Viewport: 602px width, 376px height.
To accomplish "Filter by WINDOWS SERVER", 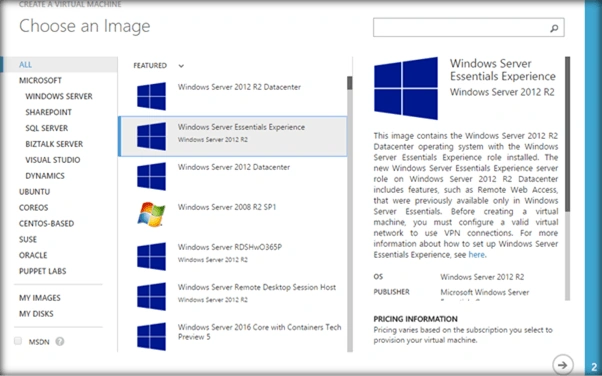I will point(59,96).
